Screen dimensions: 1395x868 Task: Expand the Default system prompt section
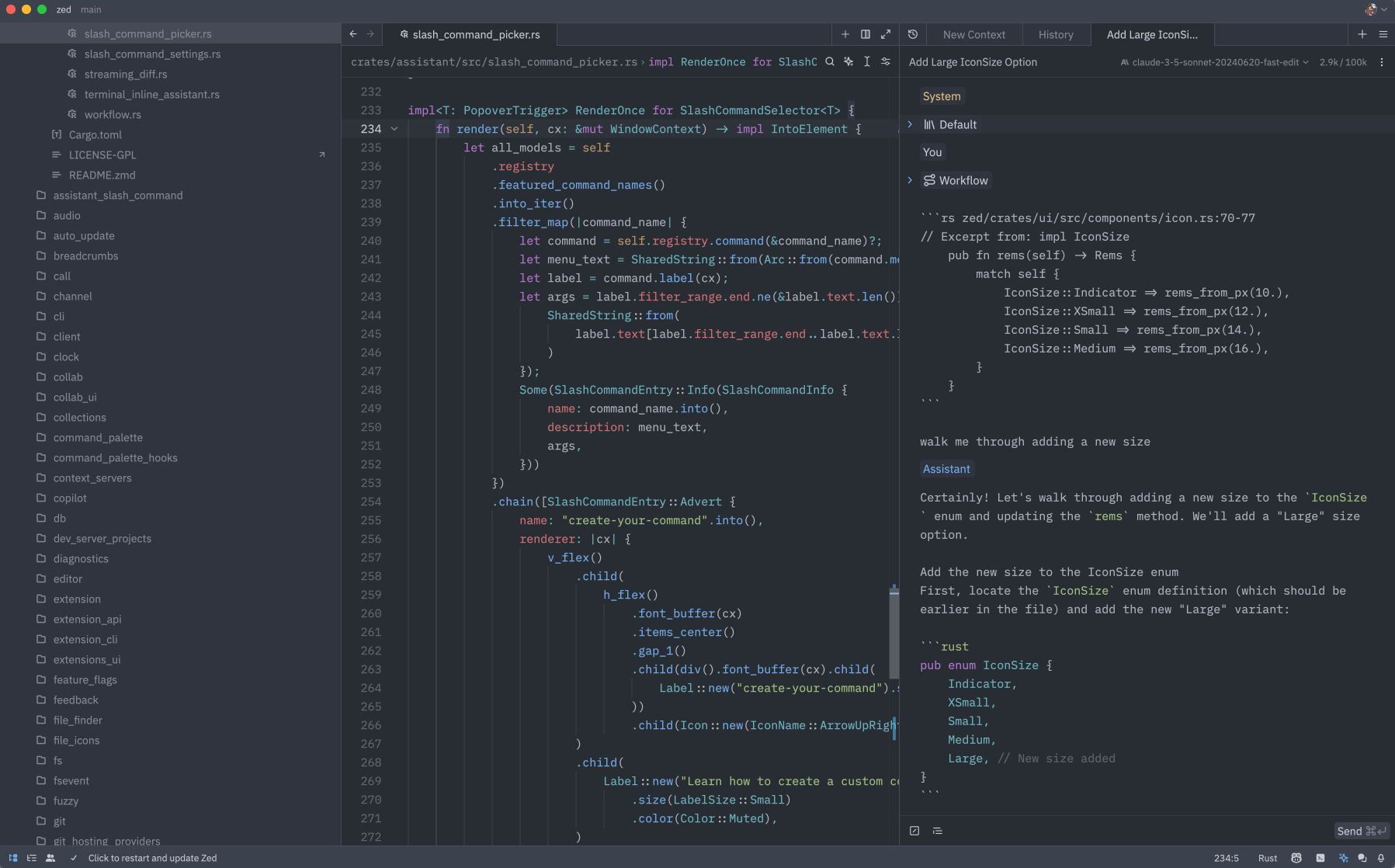point(910,124)
